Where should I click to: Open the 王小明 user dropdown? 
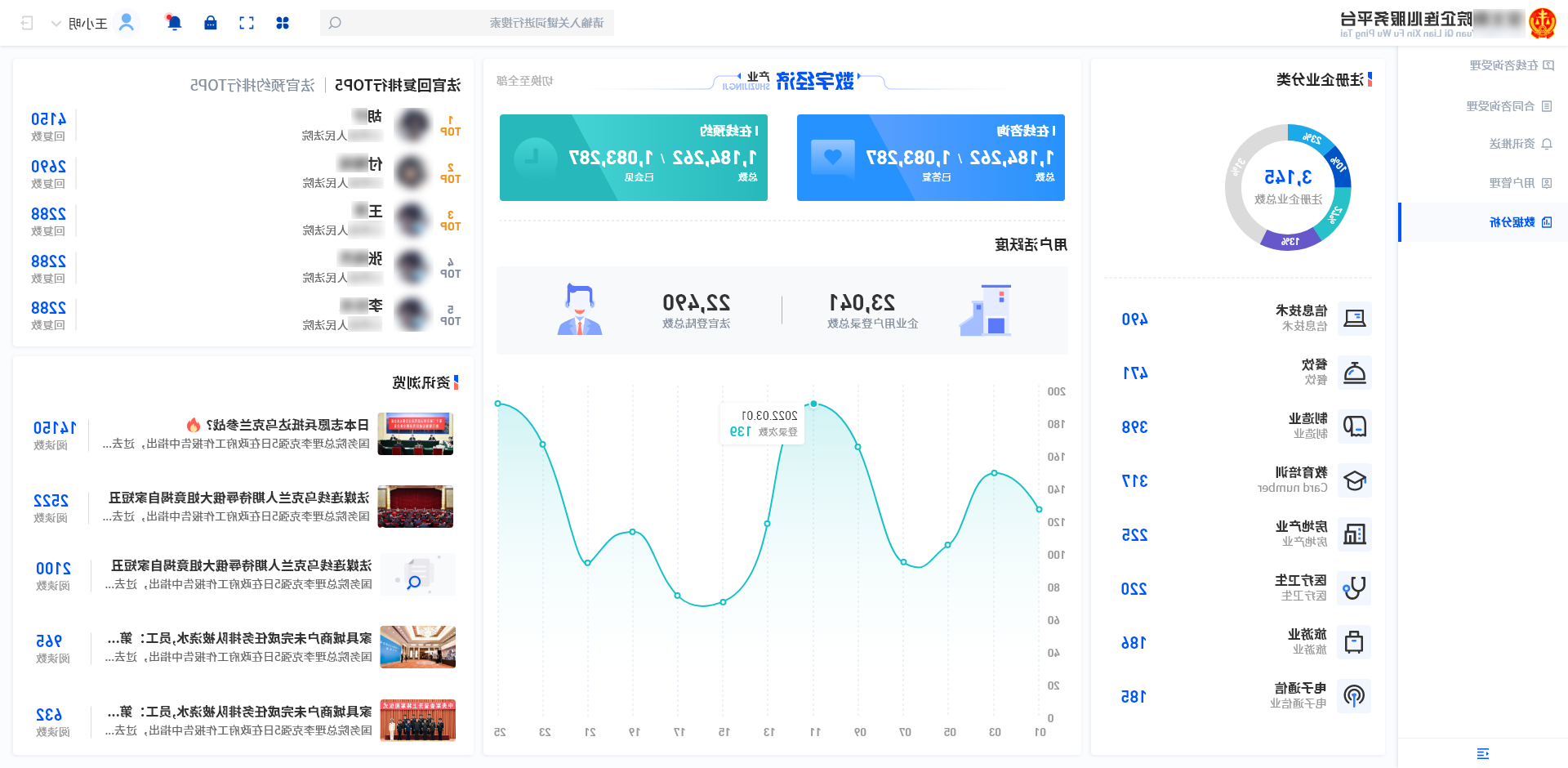79,24
